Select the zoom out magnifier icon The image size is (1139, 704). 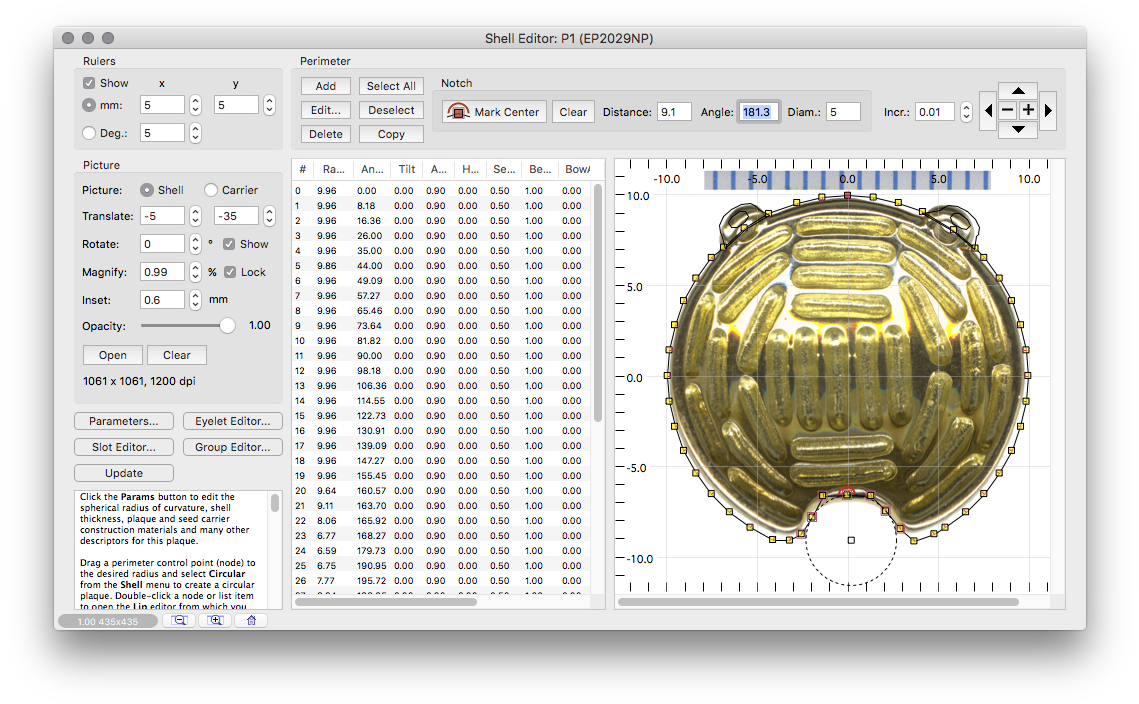point(180,620)
